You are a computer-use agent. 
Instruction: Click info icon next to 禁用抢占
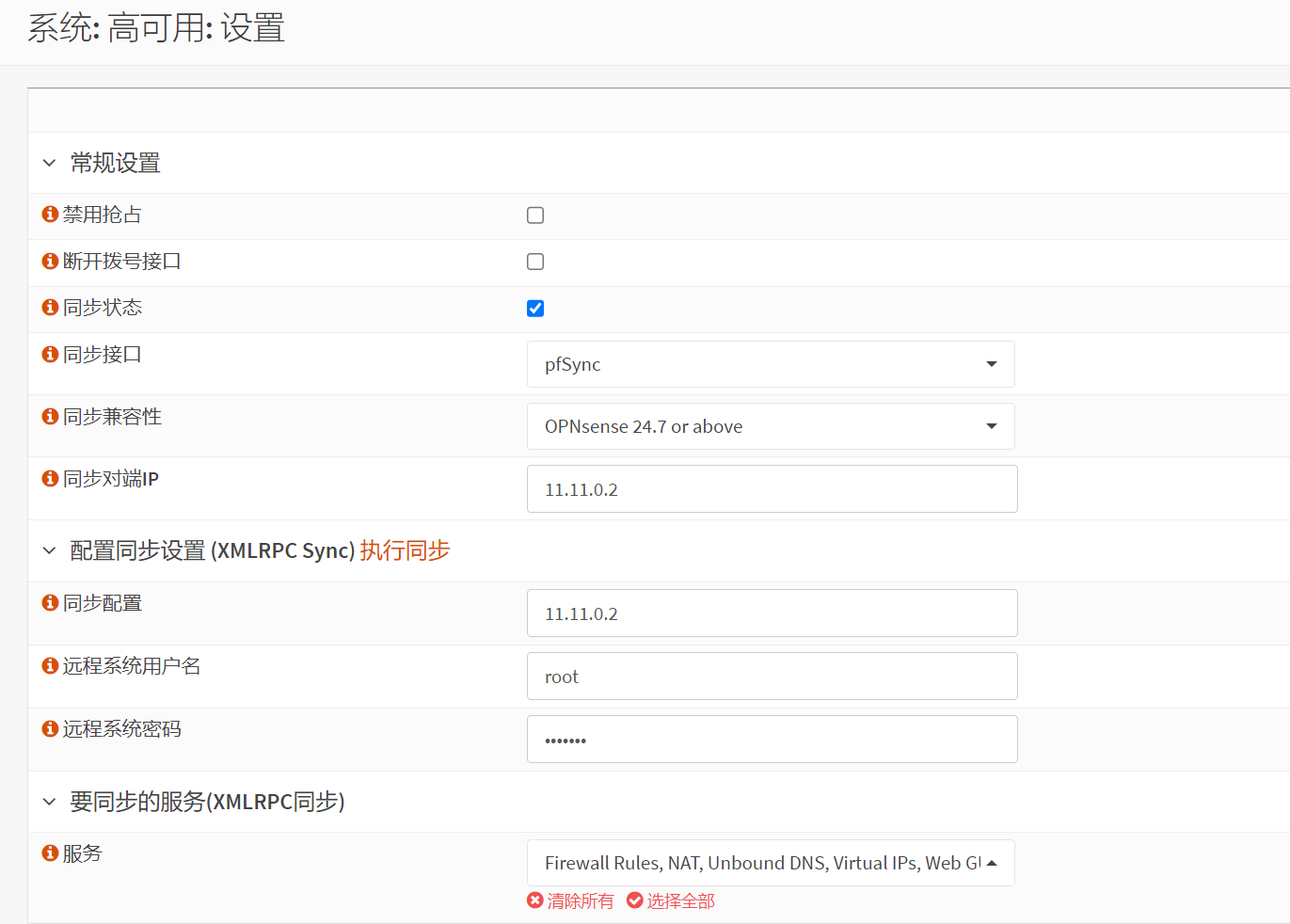50,215
